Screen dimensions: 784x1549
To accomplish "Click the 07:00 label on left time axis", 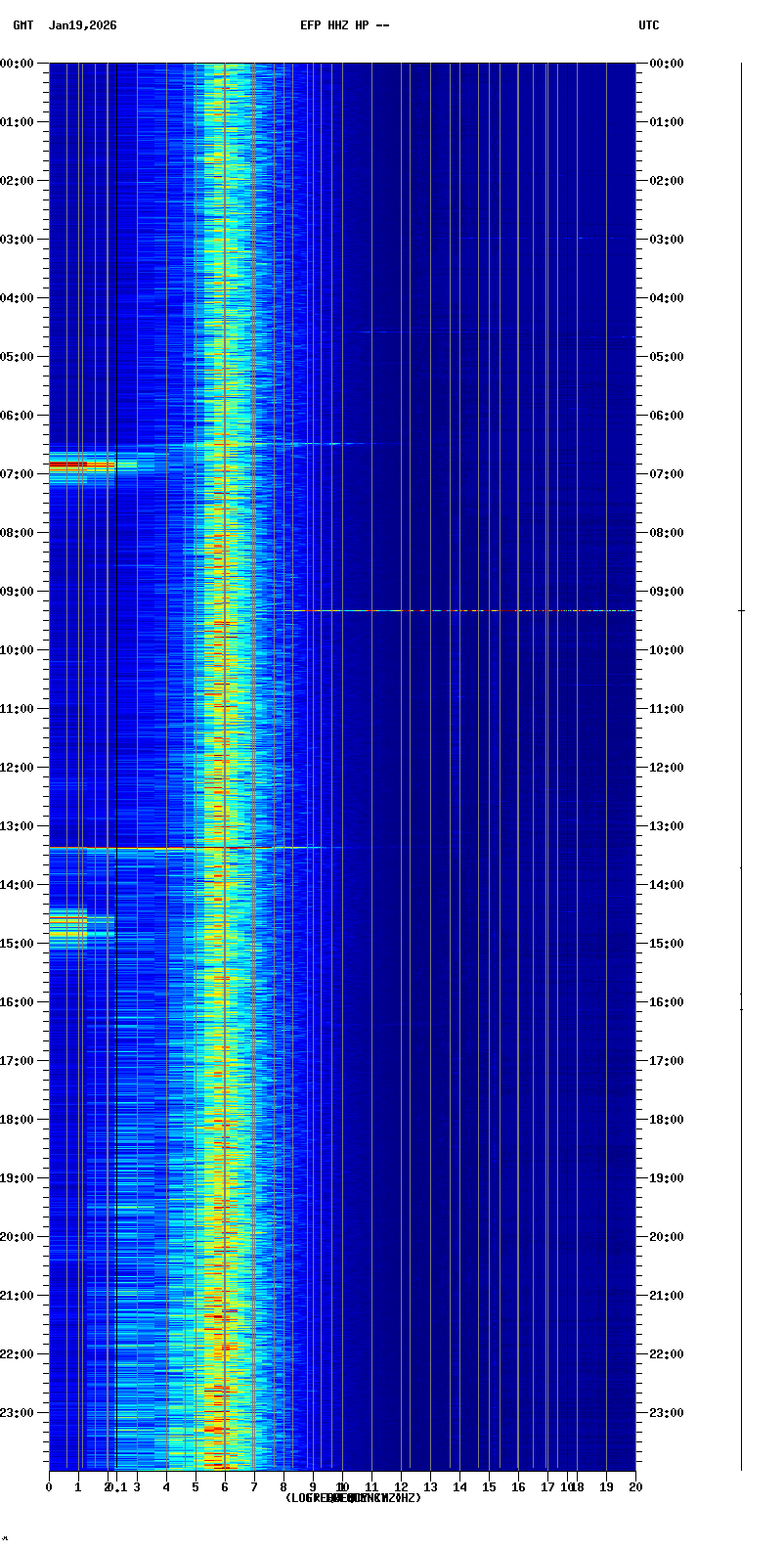I will (17, 474).
